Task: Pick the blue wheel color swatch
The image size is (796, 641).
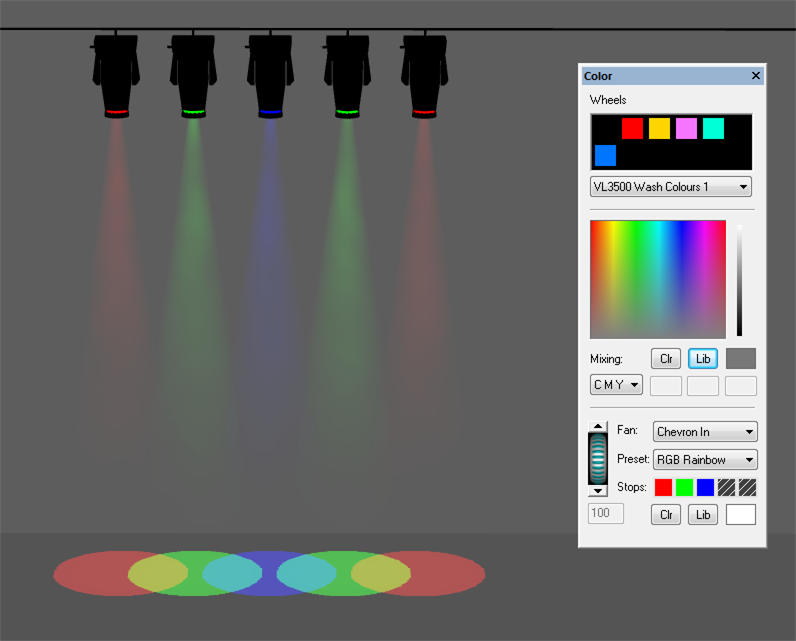Action: (x=605, y=155)
